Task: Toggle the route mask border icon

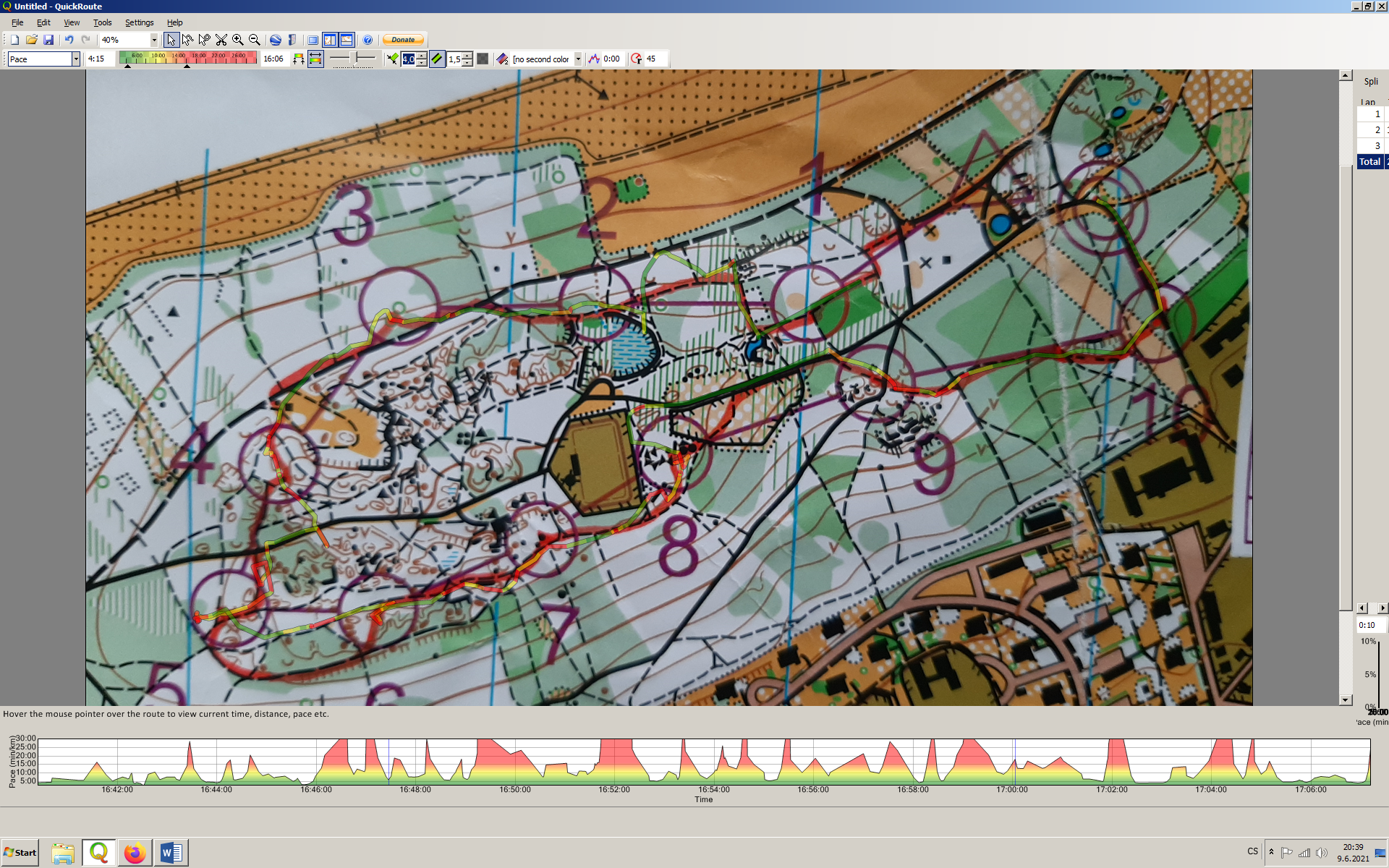Action: coord(437,59)
